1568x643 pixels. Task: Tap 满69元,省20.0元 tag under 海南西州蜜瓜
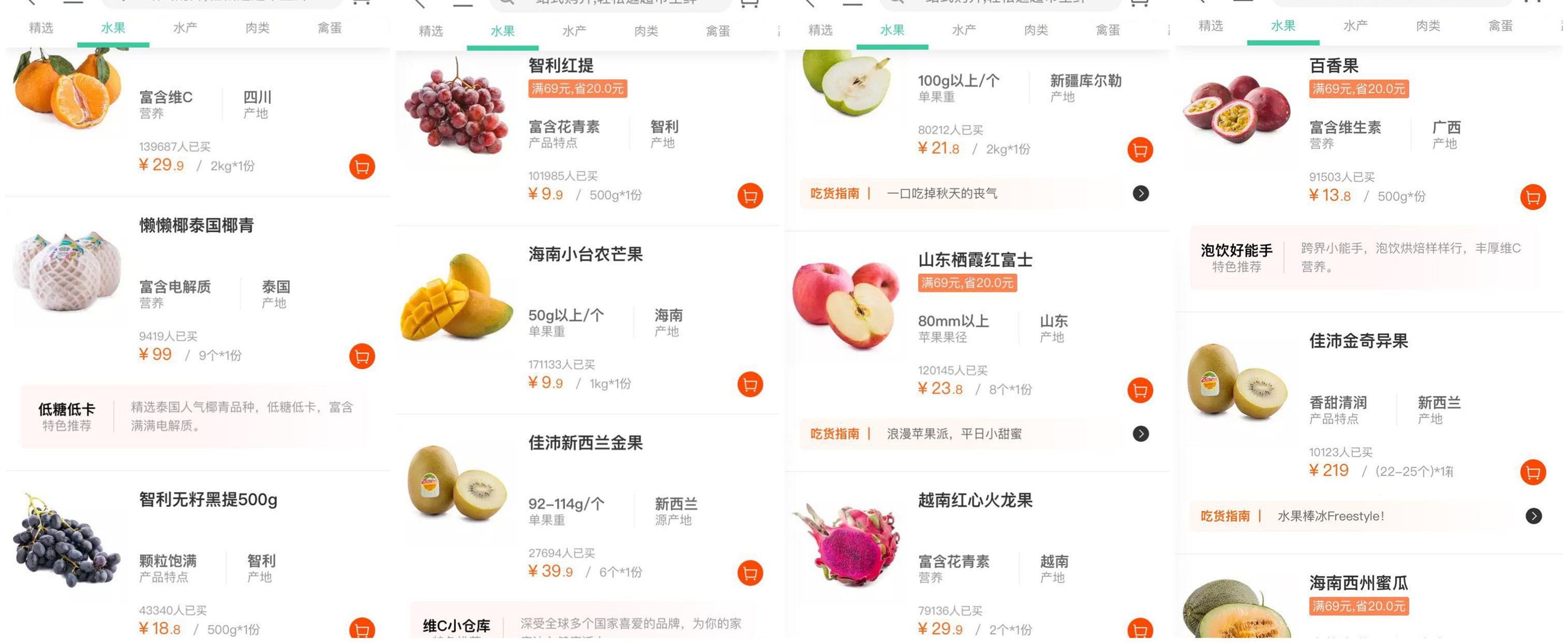(1358, 606)
